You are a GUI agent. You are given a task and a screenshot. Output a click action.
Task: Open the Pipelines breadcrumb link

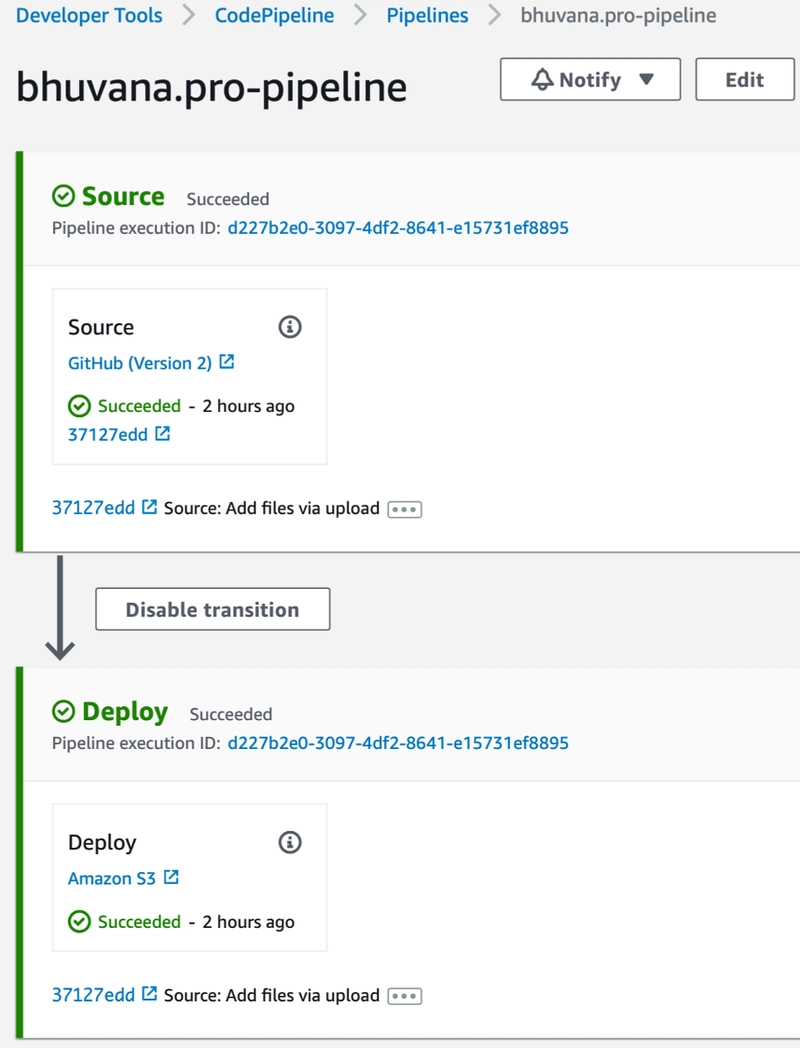(427, 16)
